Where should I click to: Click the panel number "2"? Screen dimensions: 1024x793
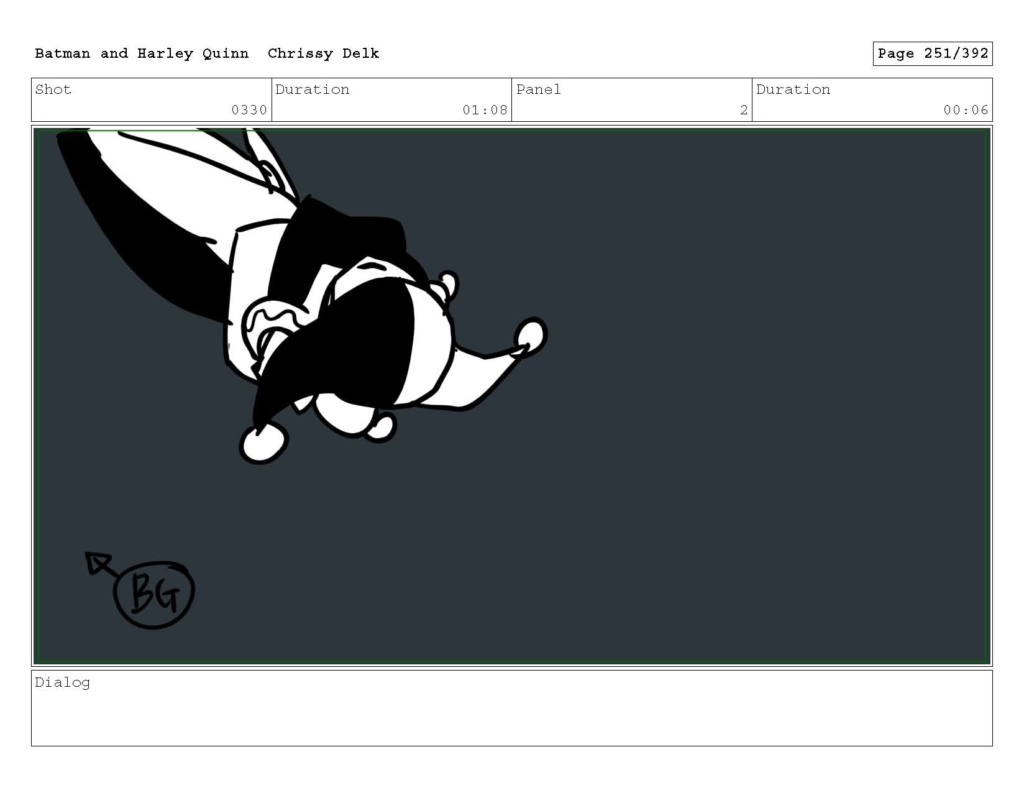tap(743, 110)
